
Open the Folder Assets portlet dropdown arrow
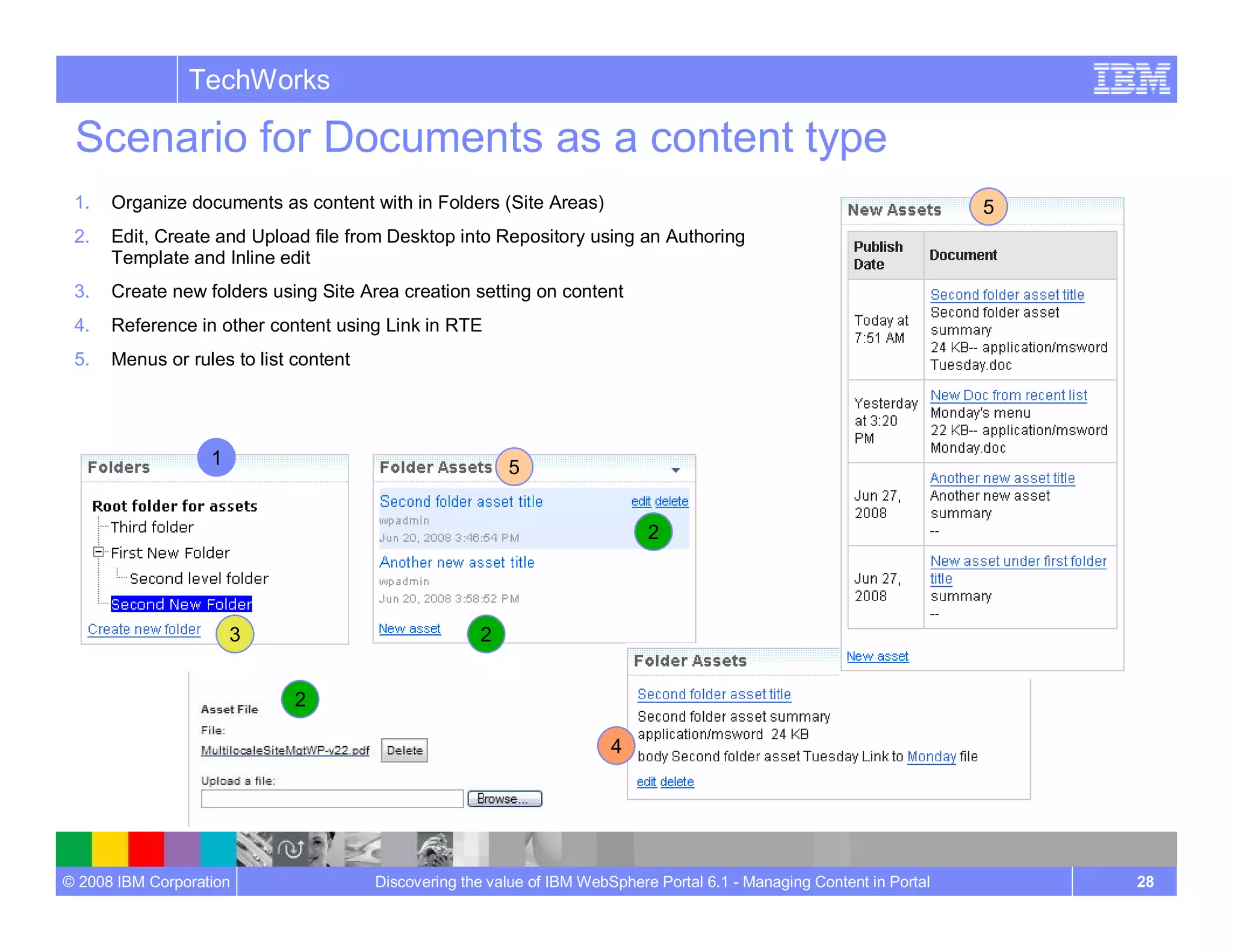[676, 470]
